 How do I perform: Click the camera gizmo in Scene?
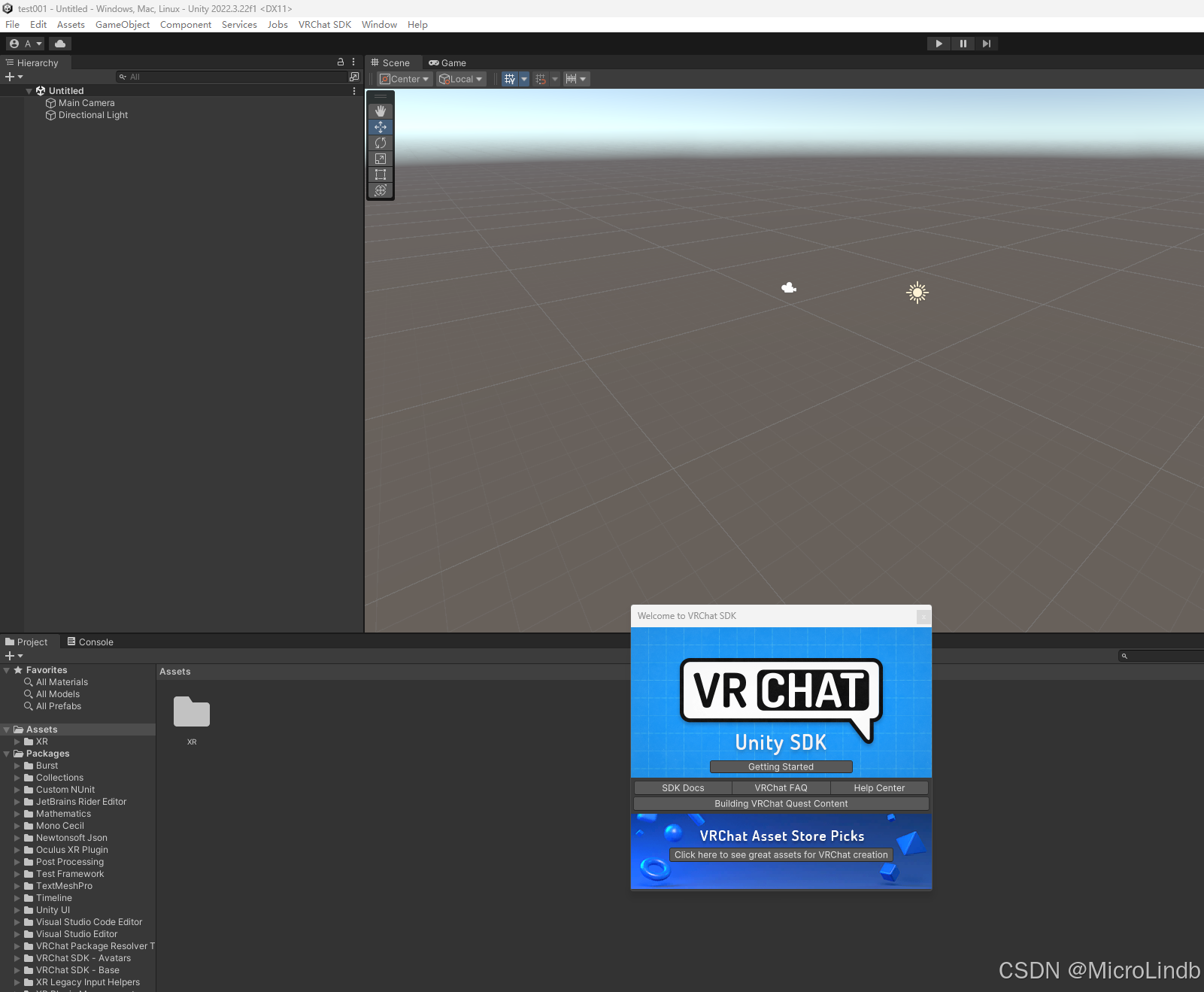tap(789, 287)
